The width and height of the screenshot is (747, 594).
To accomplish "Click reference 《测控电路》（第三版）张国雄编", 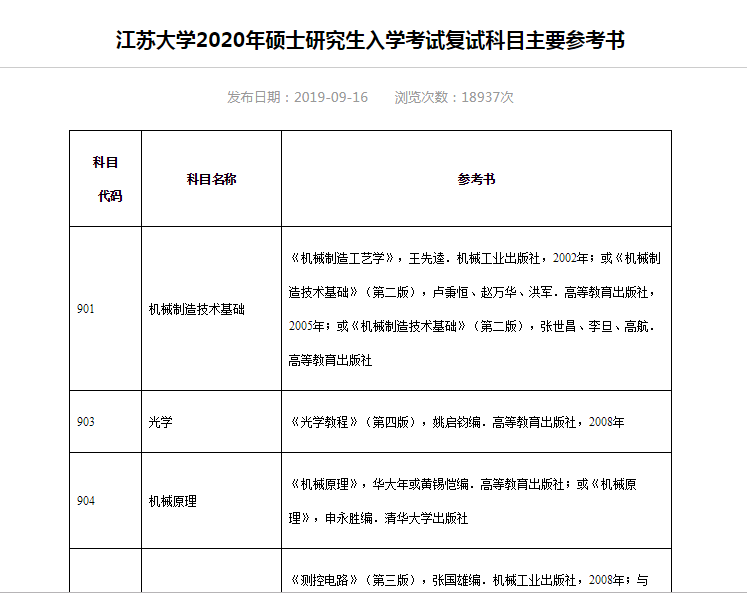I will (469, 580).
